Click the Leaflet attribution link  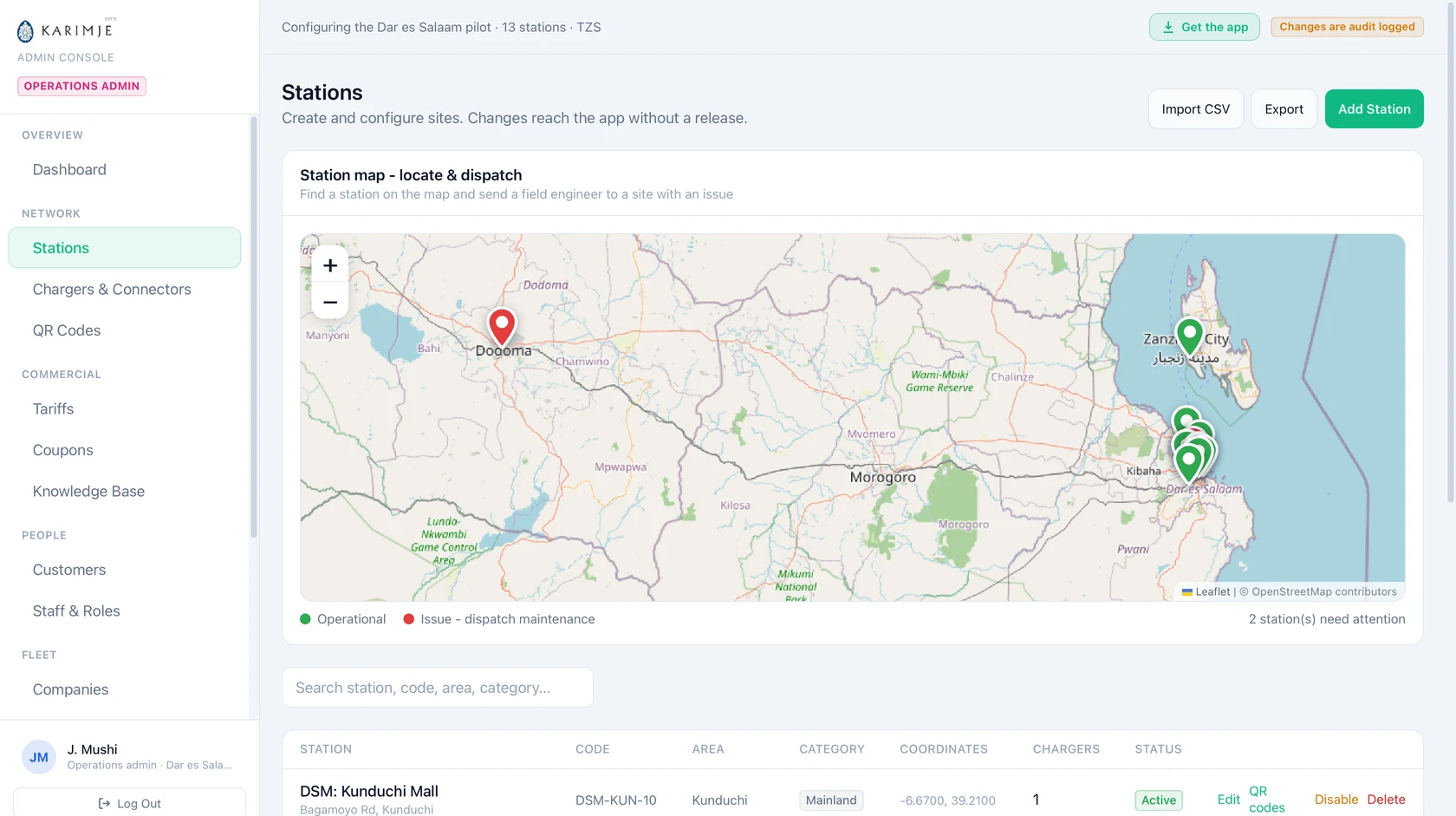pyautogui.click(x=1206, y=591)
